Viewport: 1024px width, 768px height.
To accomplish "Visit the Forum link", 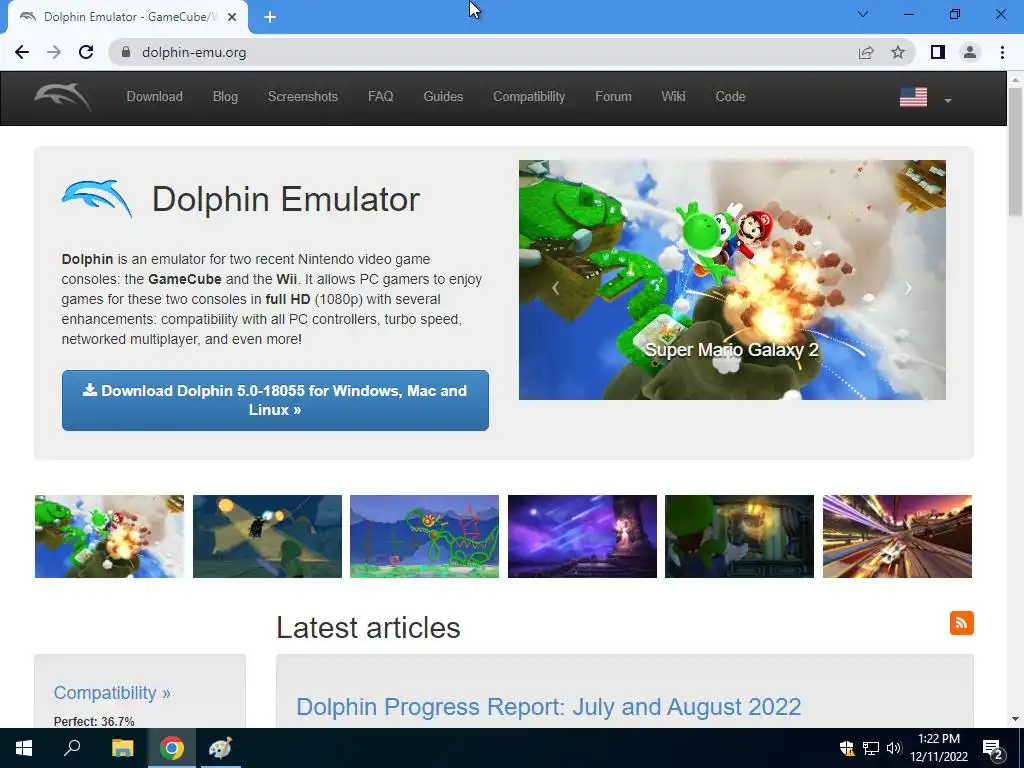I will pyautogui.click(x=613, y=97).
